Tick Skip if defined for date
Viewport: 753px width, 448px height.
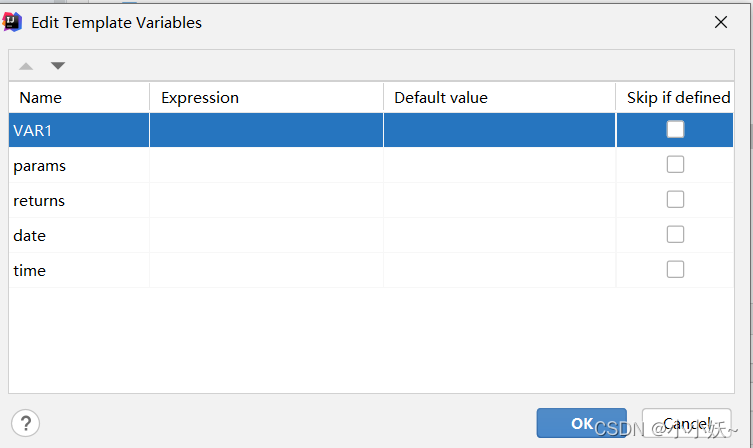(x=676, y=234)
